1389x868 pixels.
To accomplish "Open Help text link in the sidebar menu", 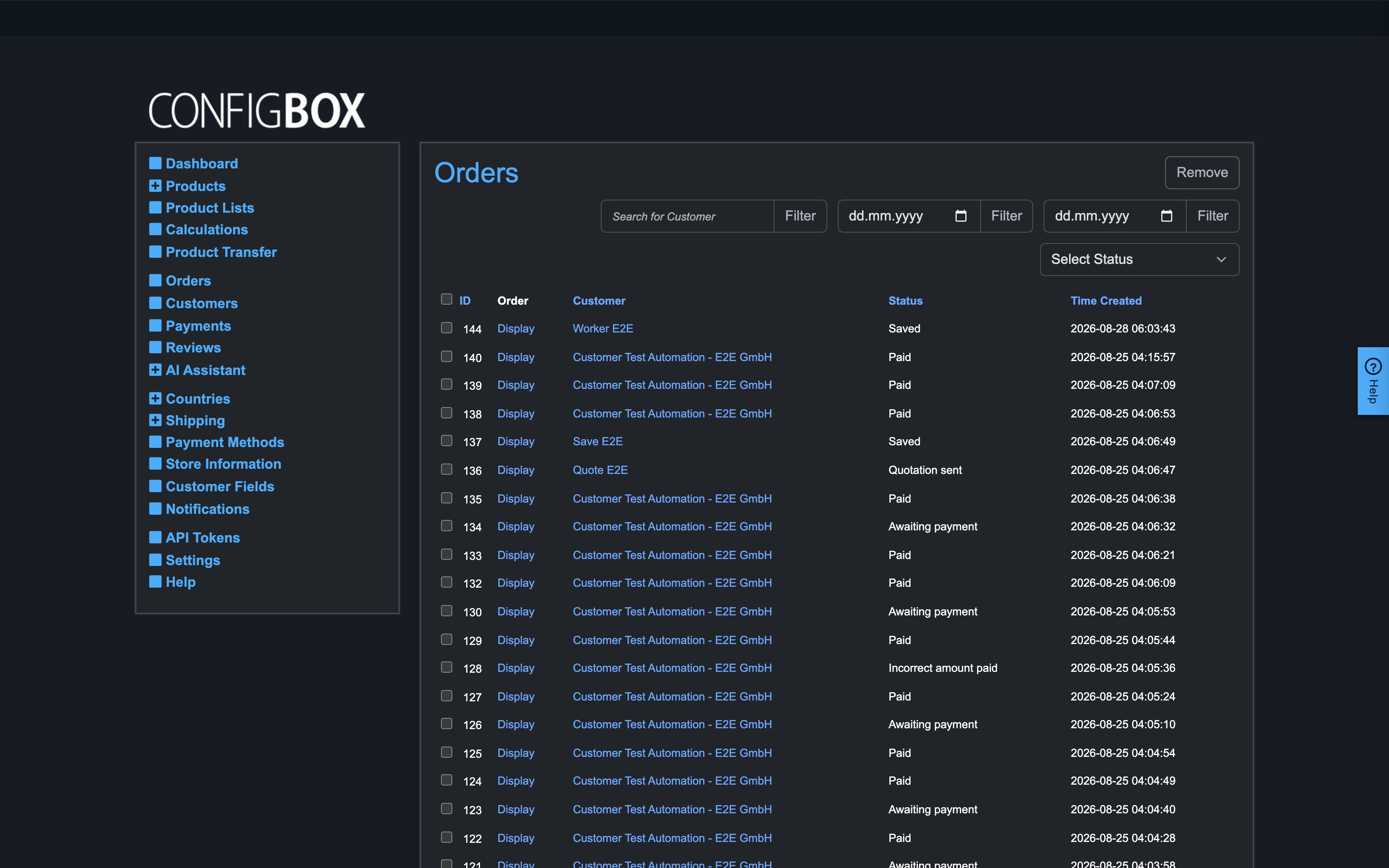I will pyautogui.click(x=181, y=582).
